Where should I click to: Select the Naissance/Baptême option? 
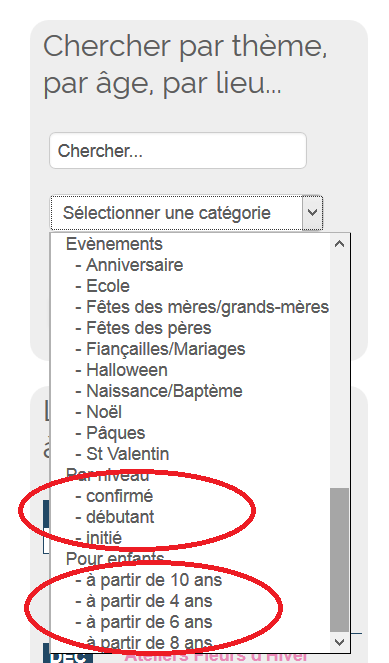coord(190,391)
